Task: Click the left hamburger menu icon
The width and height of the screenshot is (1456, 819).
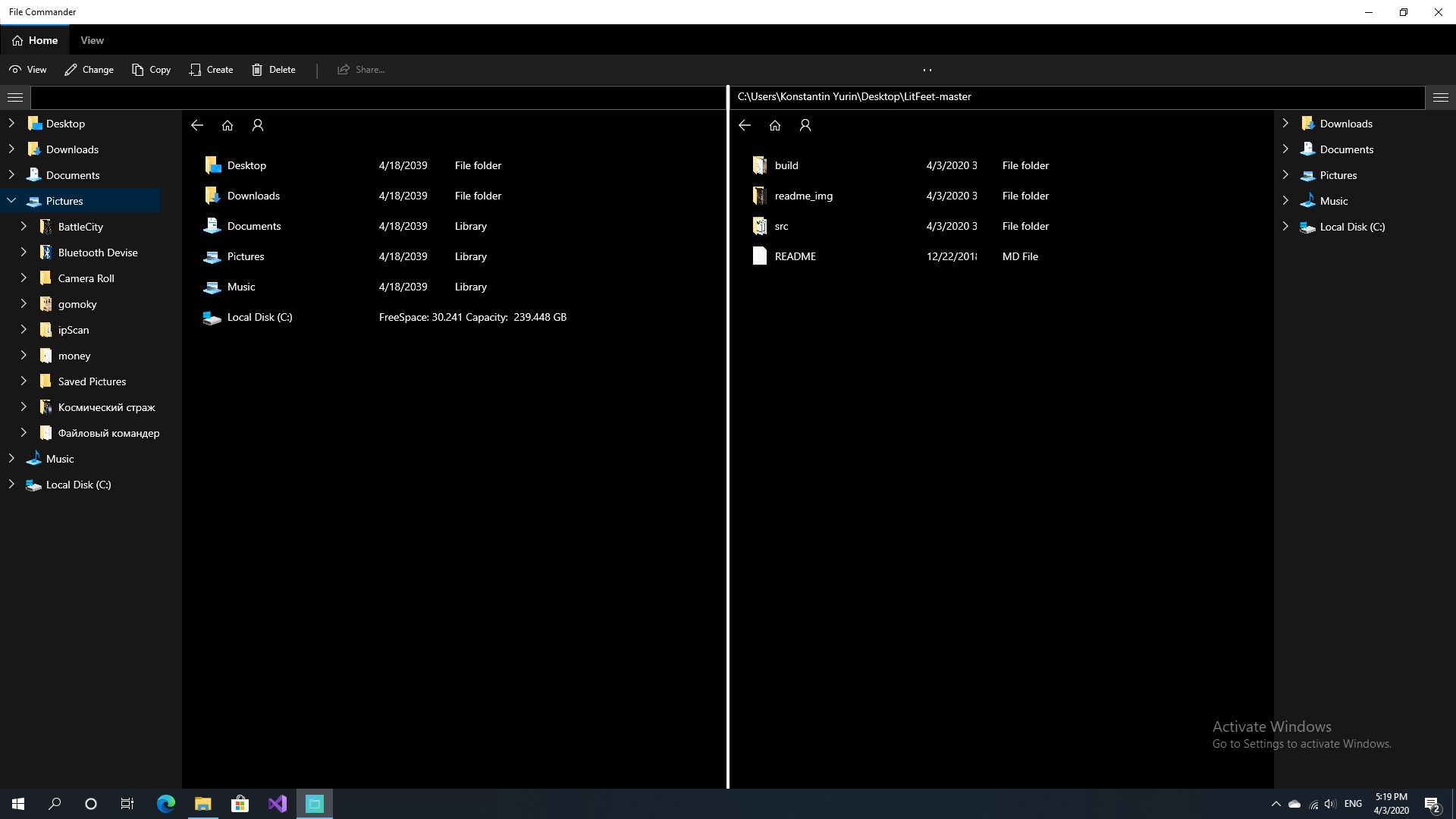Action: pos(15,97)
